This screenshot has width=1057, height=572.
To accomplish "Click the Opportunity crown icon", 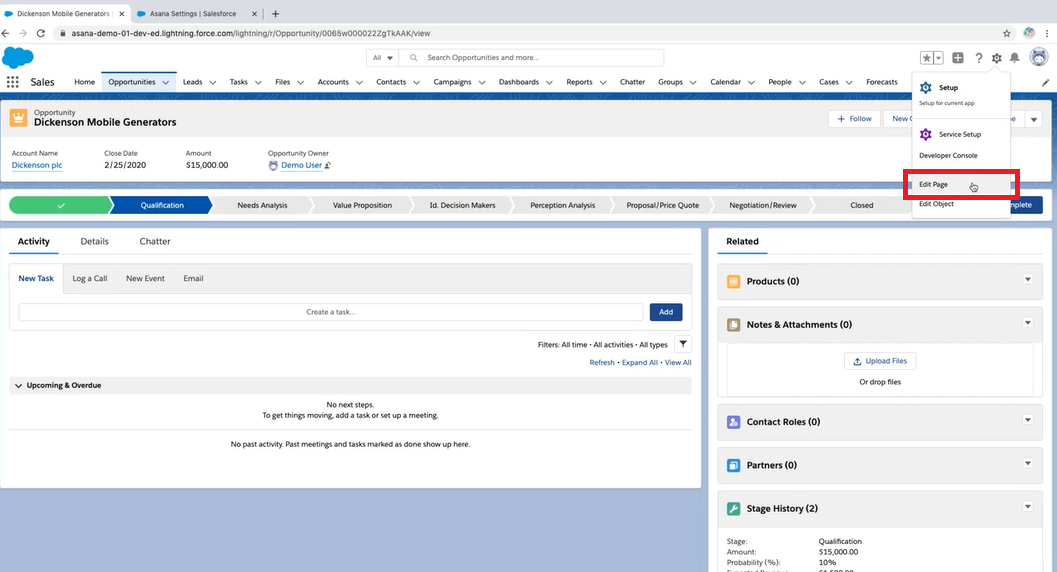I will coord(18,118).
